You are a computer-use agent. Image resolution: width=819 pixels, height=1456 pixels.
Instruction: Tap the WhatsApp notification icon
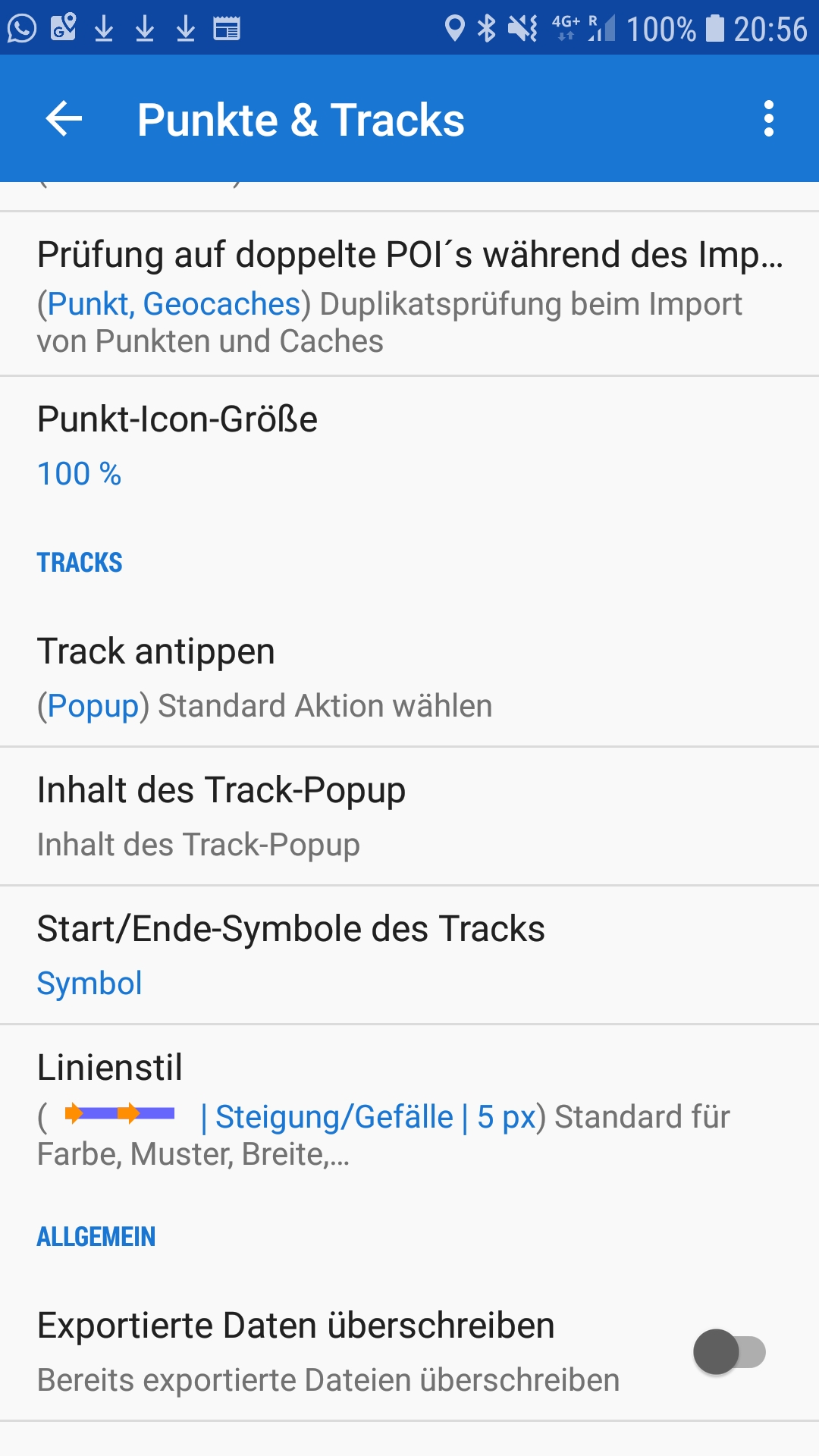(22, 29)
